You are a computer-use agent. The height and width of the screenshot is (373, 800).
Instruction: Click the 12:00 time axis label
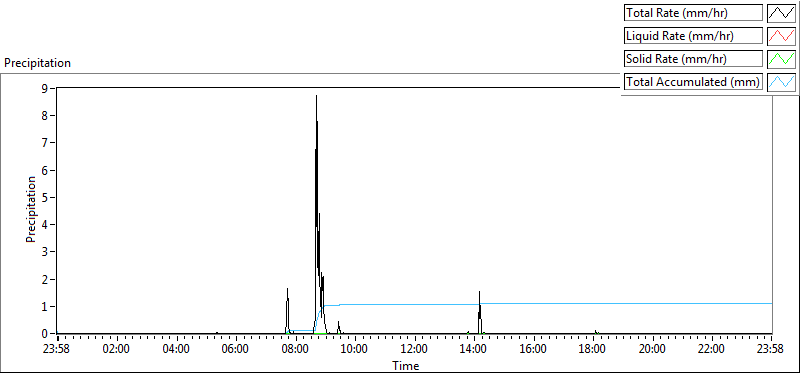[x=415, y=350]
